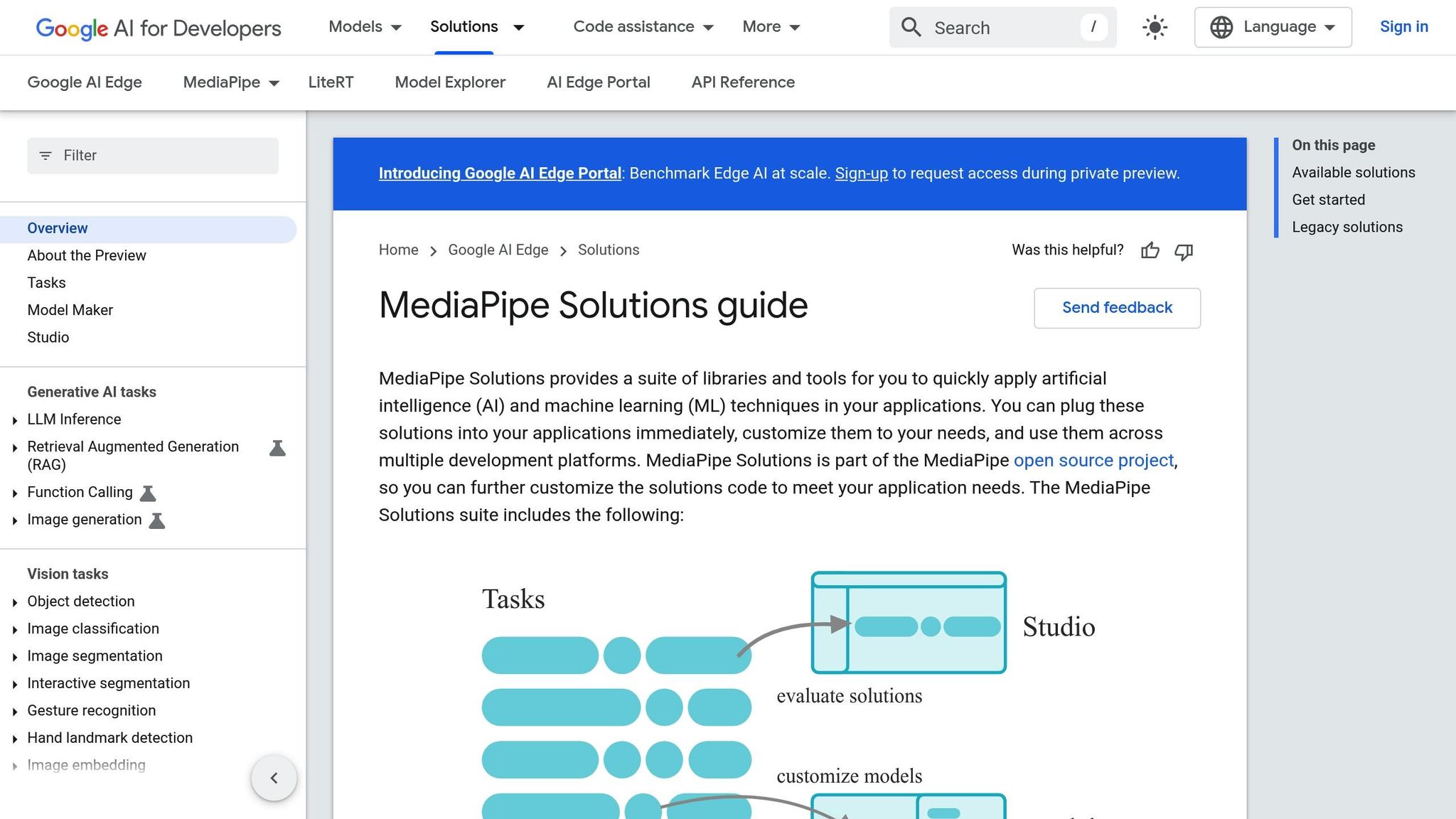
Task: Open Model Maker in the sidebar
Action: pos(70,310)
